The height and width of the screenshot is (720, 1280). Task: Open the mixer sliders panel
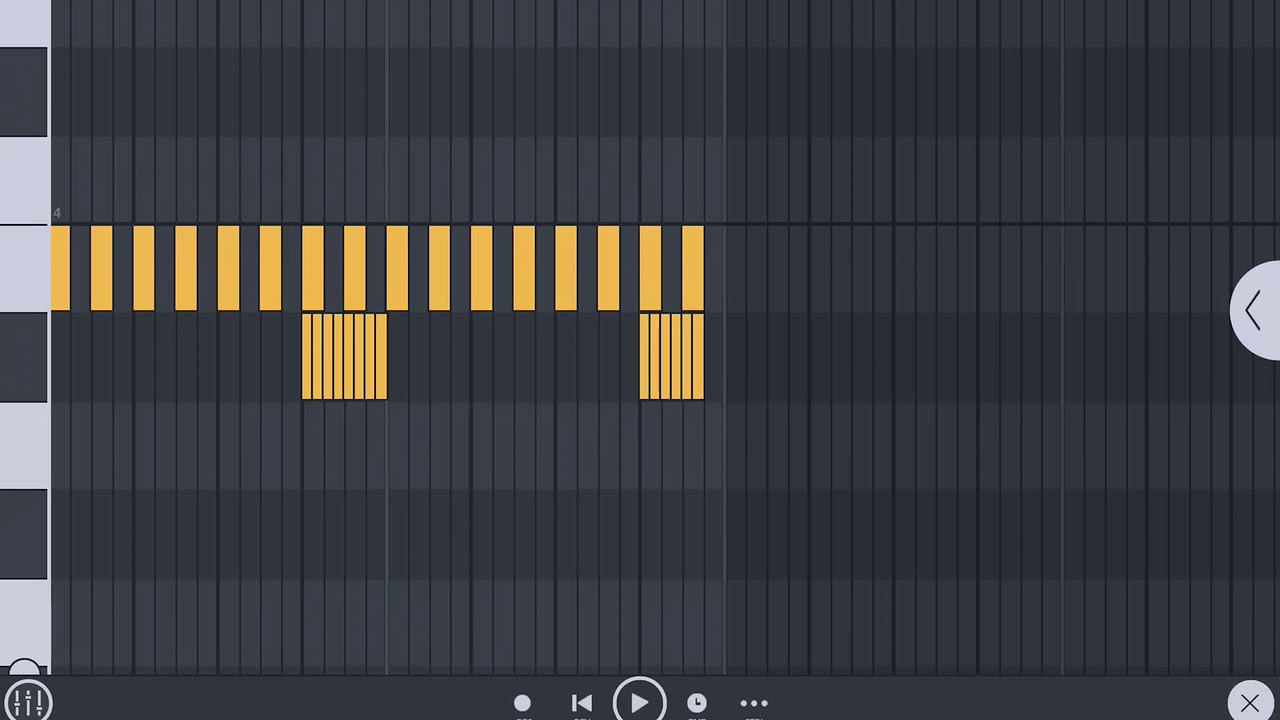27,701
